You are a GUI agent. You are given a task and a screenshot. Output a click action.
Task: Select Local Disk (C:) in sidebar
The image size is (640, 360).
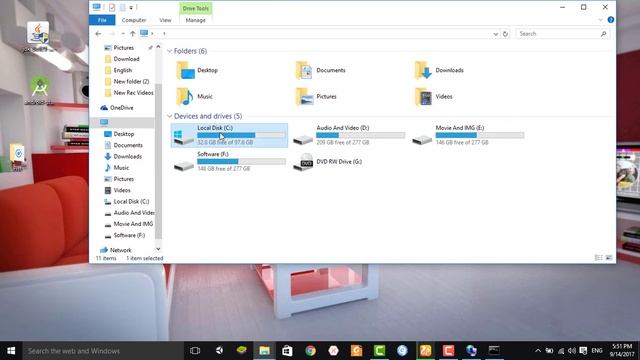point(131,202)
